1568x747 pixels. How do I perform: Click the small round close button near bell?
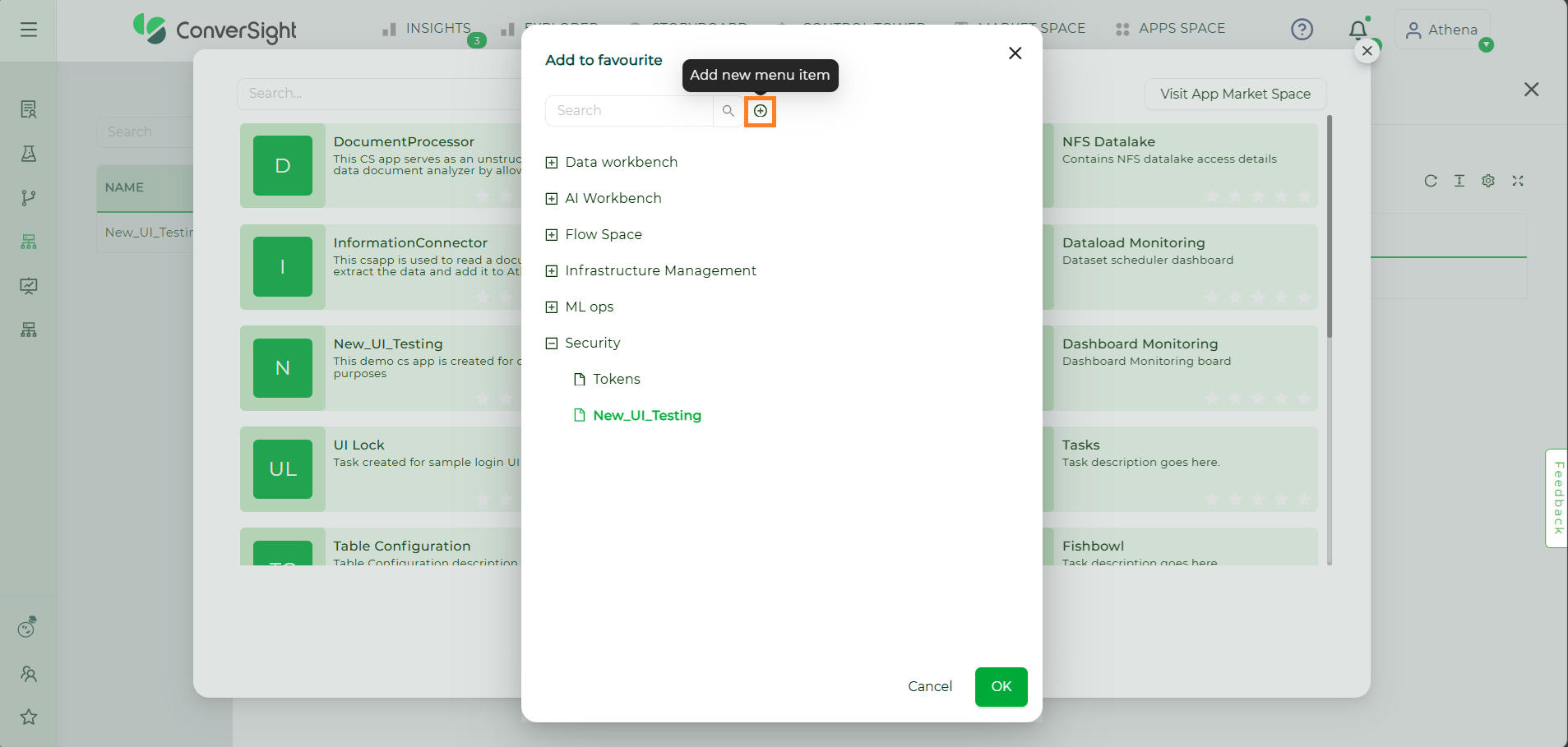(1367, 51)
